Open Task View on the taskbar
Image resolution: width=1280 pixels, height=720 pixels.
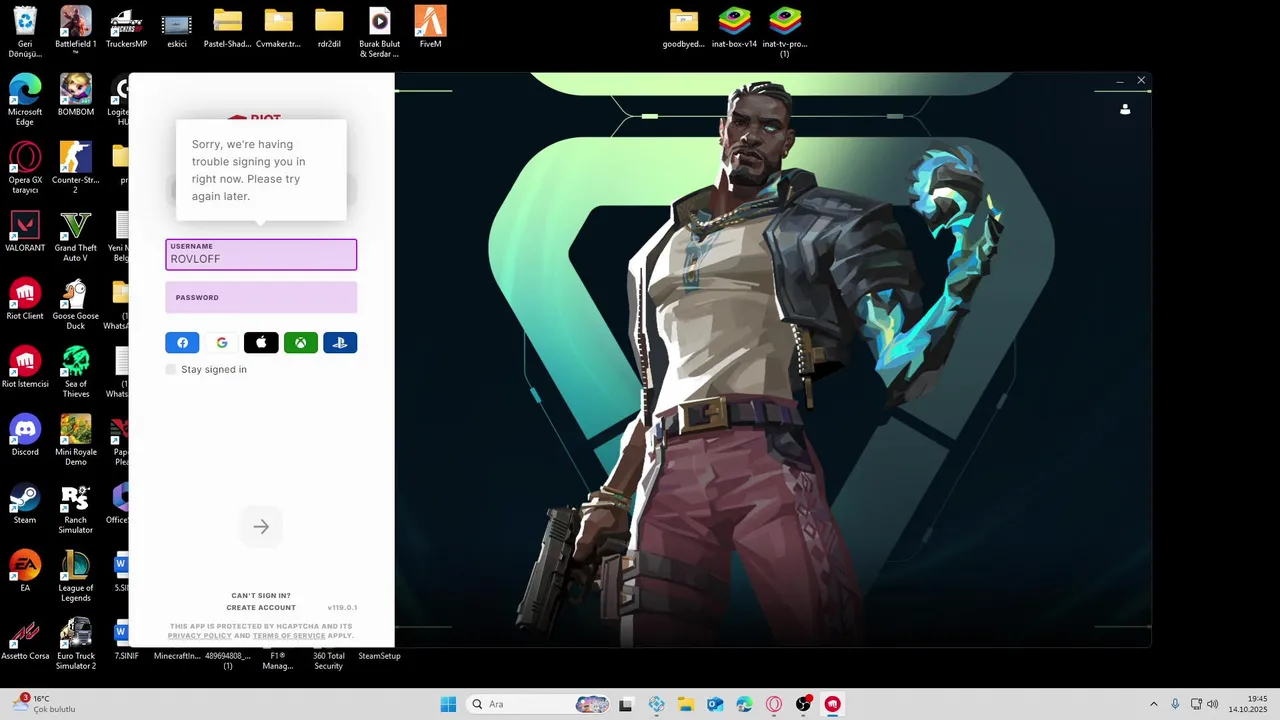coord(626,704)
